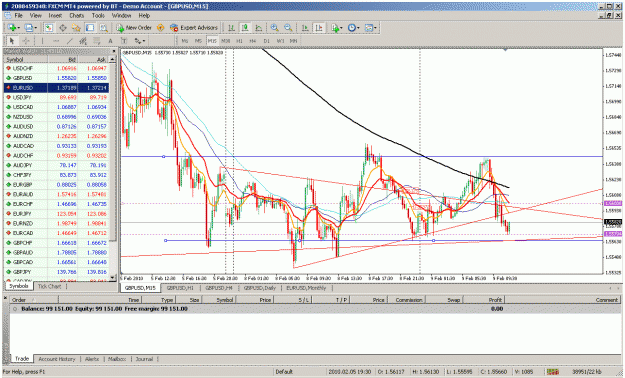Switch timeframe to H1
Screen dimensions: 625x378
[x=239, y=41]
